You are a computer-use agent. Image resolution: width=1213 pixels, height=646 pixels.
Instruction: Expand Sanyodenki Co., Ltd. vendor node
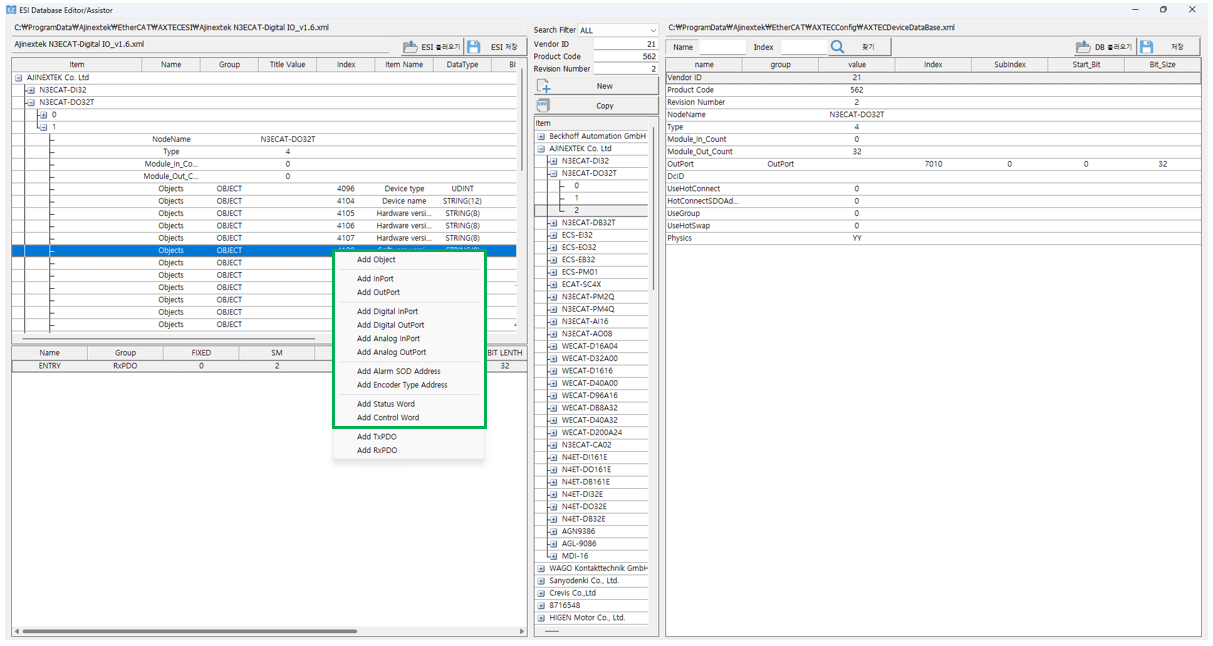click(541, 580)
